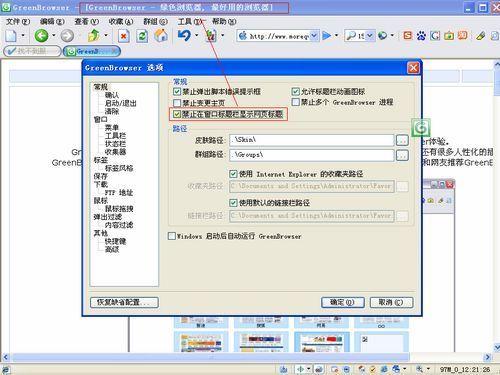Click the 皮肤路径 input field
The width and height of the screenshot is (500, 375).
coord(312,140)
